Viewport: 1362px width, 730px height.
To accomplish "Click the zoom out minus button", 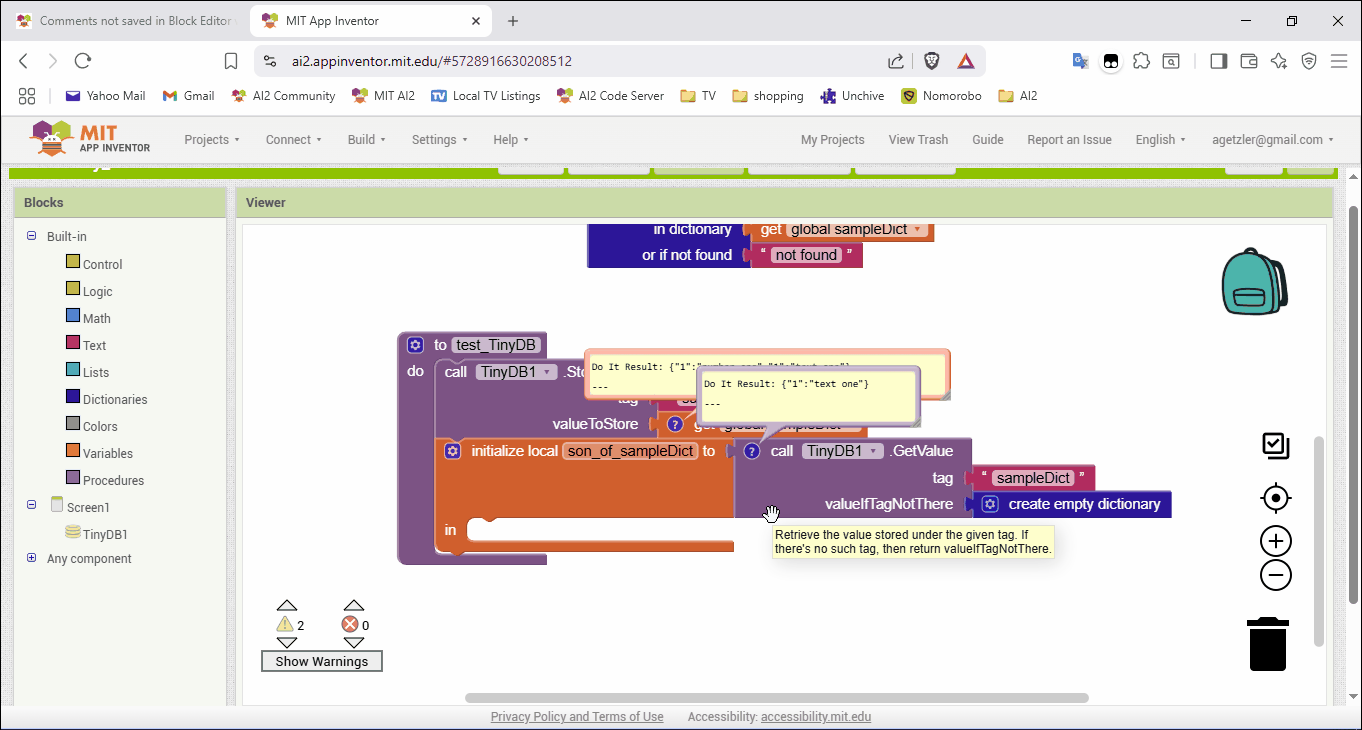I will (1275, 576).
